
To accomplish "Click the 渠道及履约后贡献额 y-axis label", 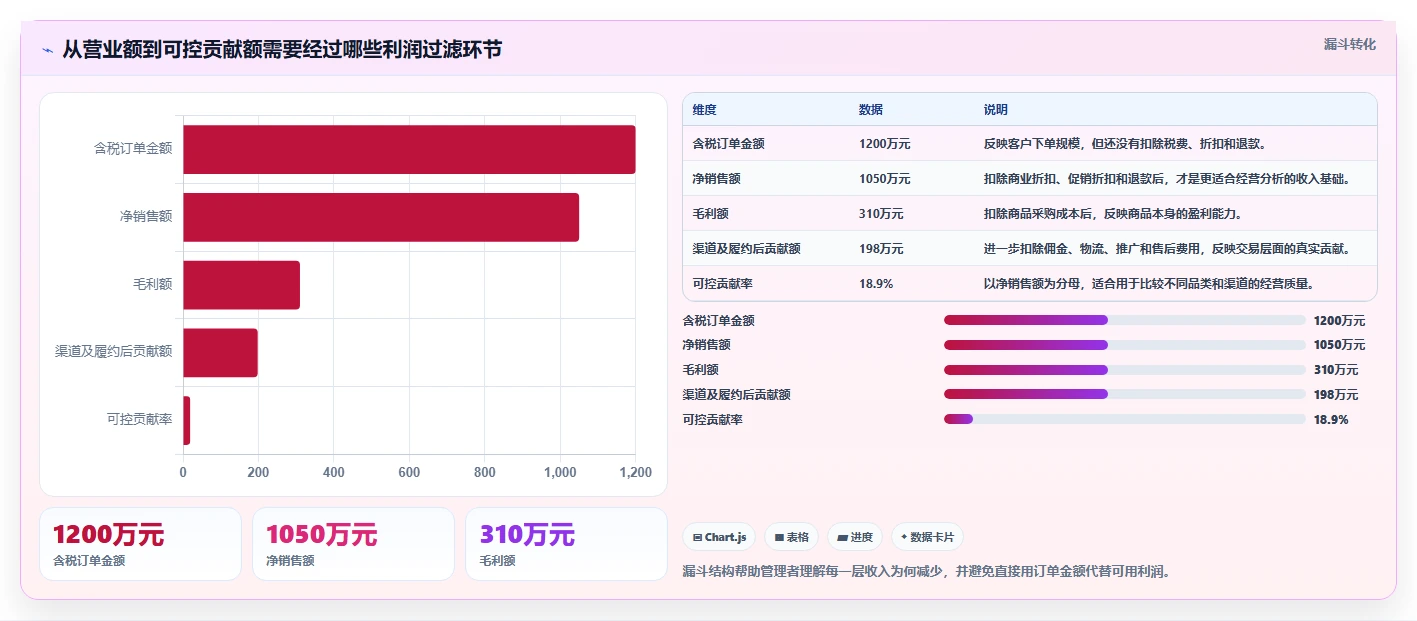I will click(114, 352).
